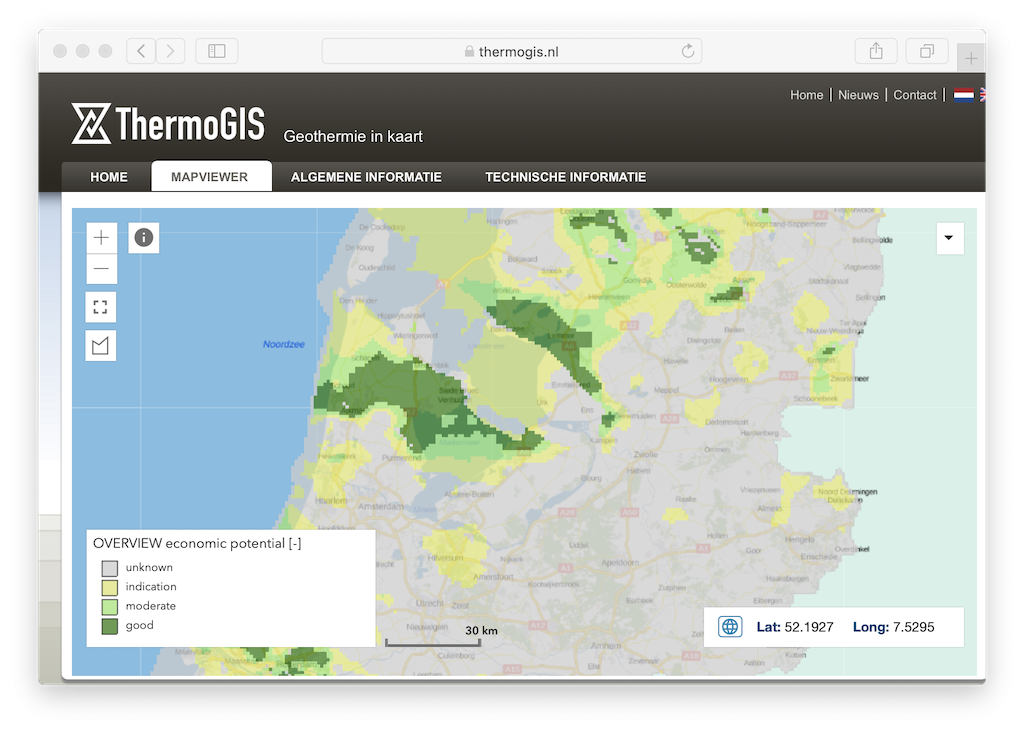Click the ThermoGIS logo
The width and height of the screenshot is (1024, 732).
point(168,124)
